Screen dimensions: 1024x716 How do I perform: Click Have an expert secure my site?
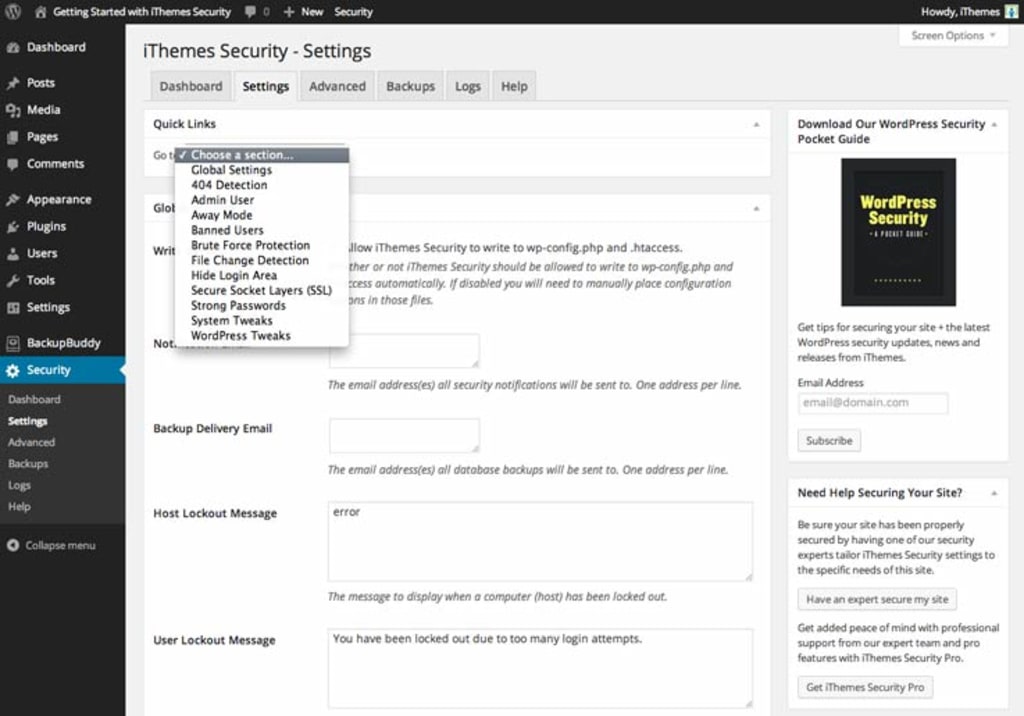tap(876, 599)
